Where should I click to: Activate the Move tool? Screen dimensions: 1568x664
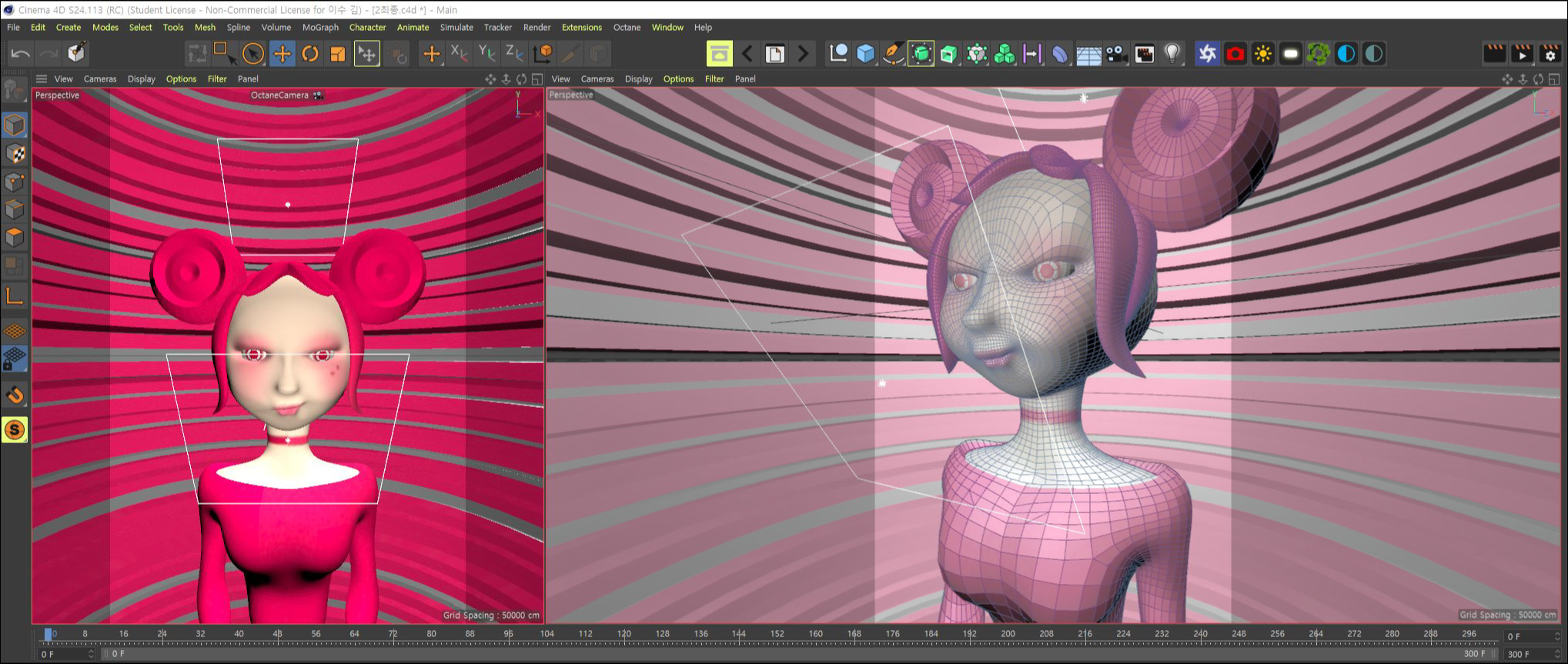[x=283, y=53]
